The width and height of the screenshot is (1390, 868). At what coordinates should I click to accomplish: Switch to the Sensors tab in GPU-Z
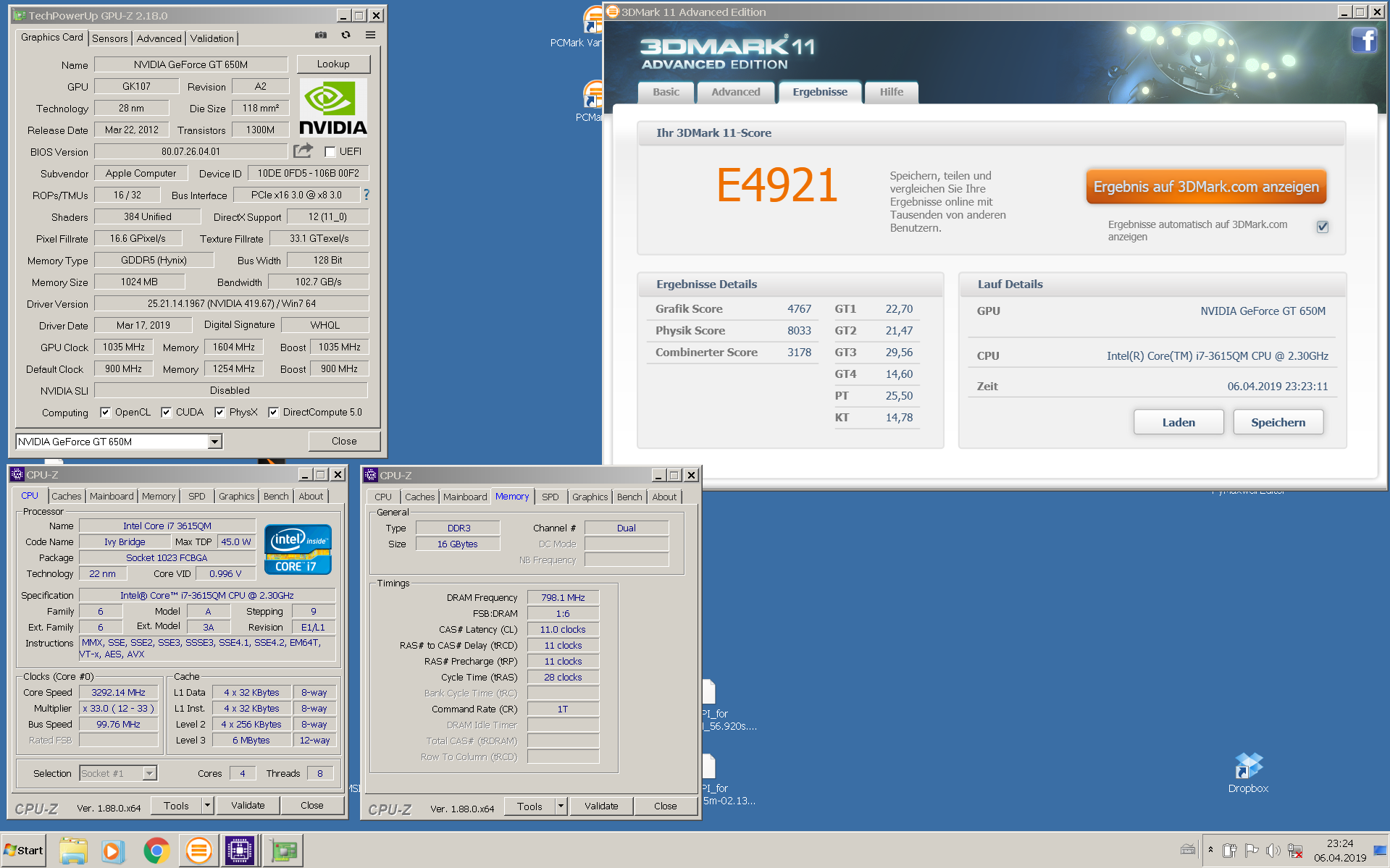click(x=110, y=38)
